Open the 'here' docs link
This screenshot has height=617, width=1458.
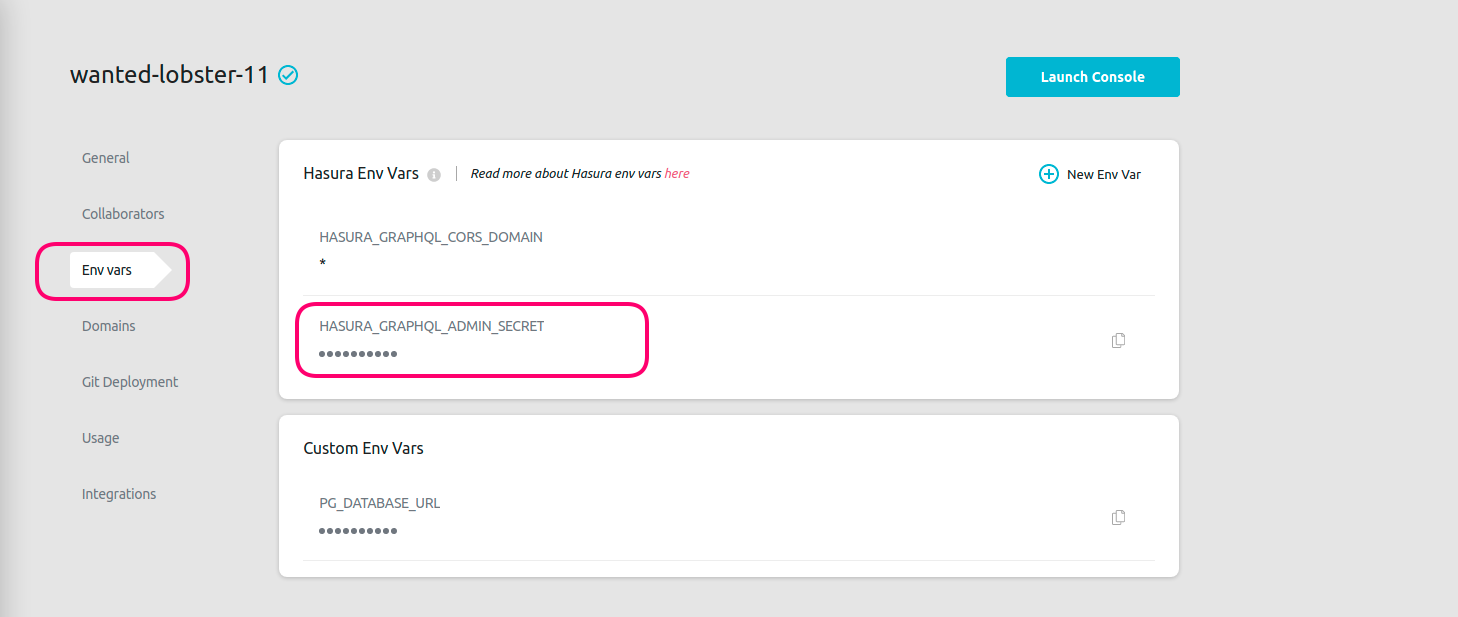[677, 173]
